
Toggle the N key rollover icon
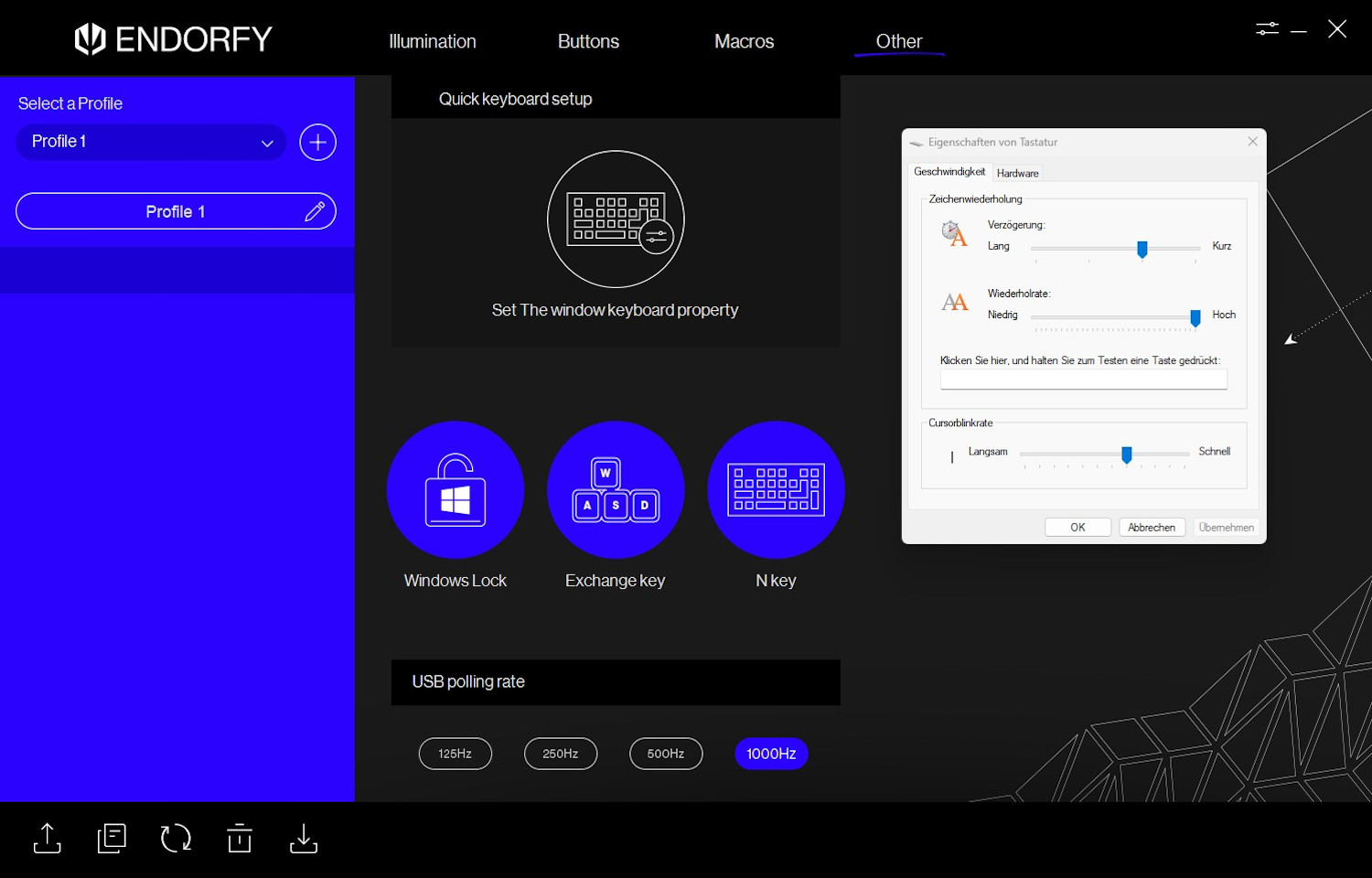point(776,490)
